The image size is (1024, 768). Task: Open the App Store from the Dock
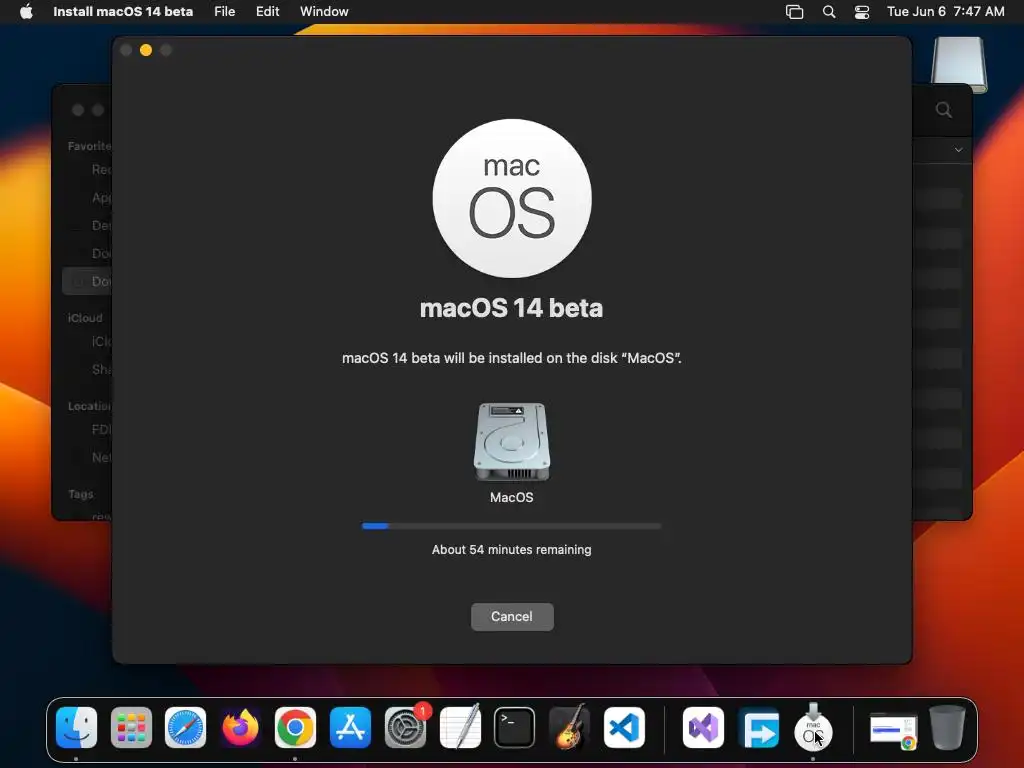click(350, 728)
